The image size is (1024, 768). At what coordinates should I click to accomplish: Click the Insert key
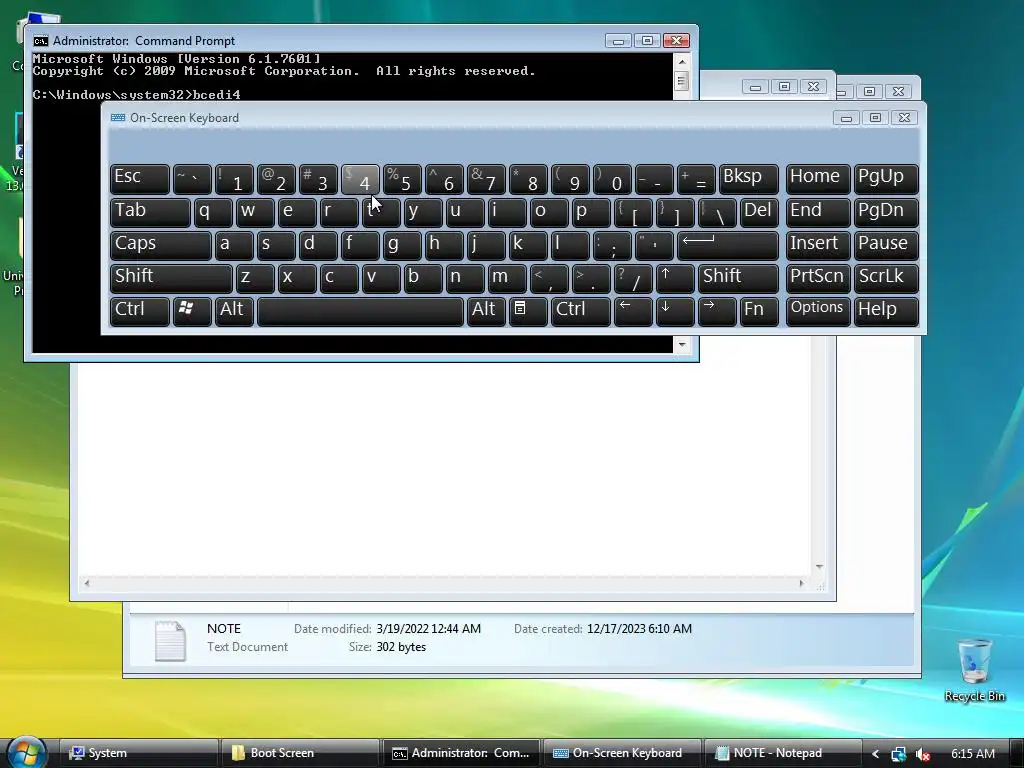click(x=818, y=245)
